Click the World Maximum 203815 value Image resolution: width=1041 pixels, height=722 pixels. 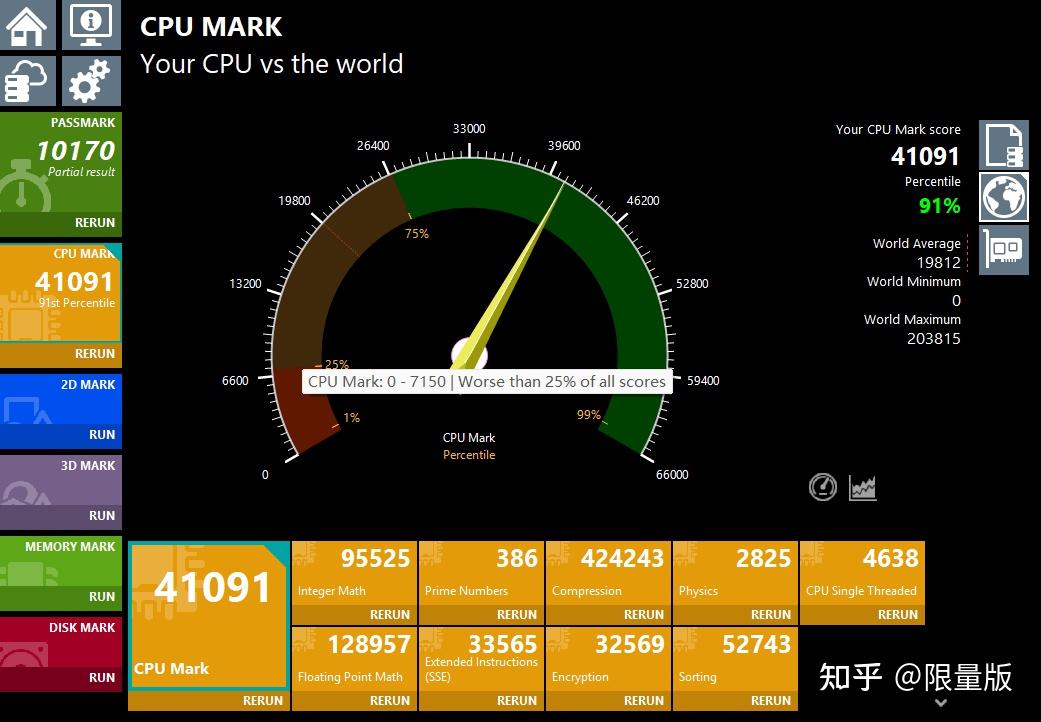[933, 338]
